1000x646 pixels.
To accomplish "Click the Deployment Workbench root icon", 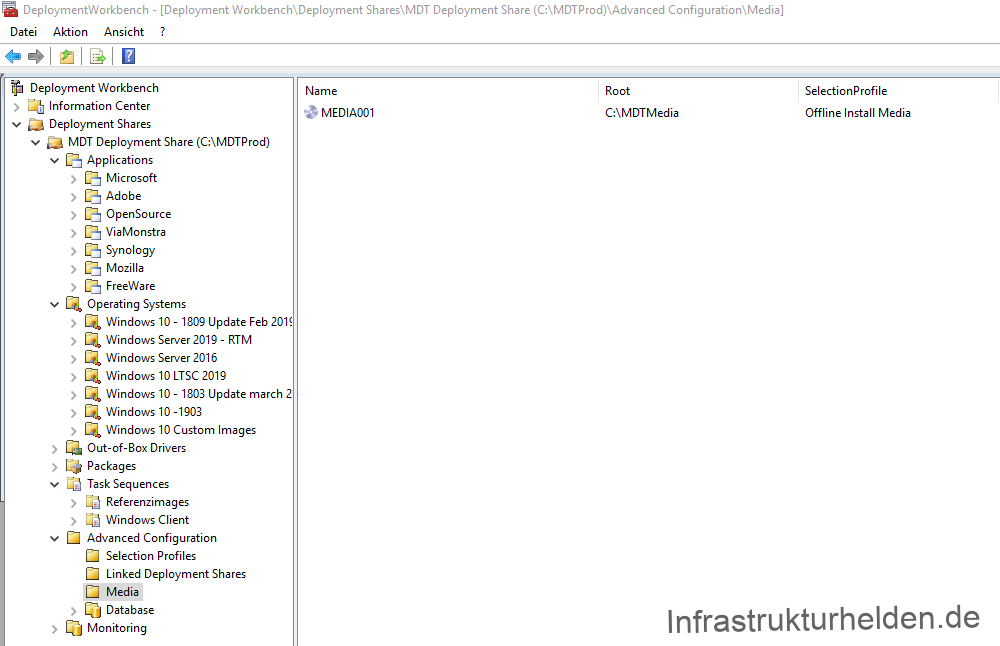I will tap(17, 88).
